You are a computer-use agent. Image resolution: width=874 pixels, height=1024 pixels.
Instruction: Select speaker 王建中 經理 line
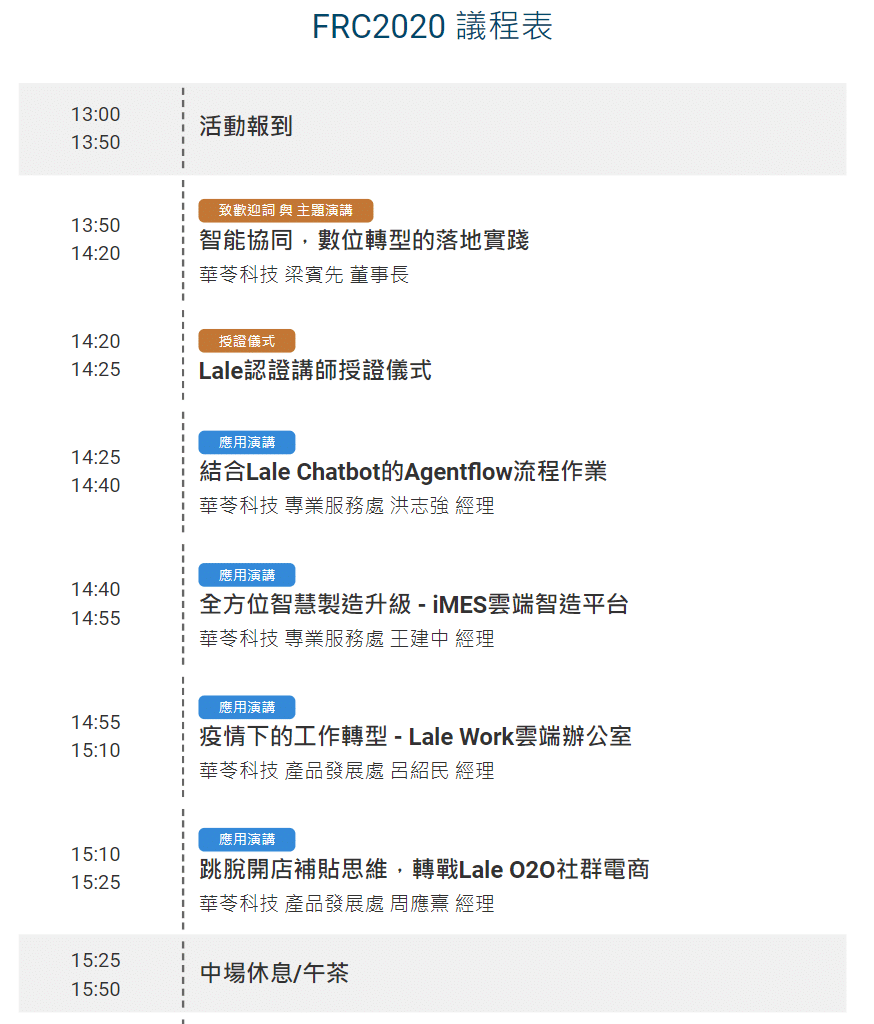(x=347, y=638)
